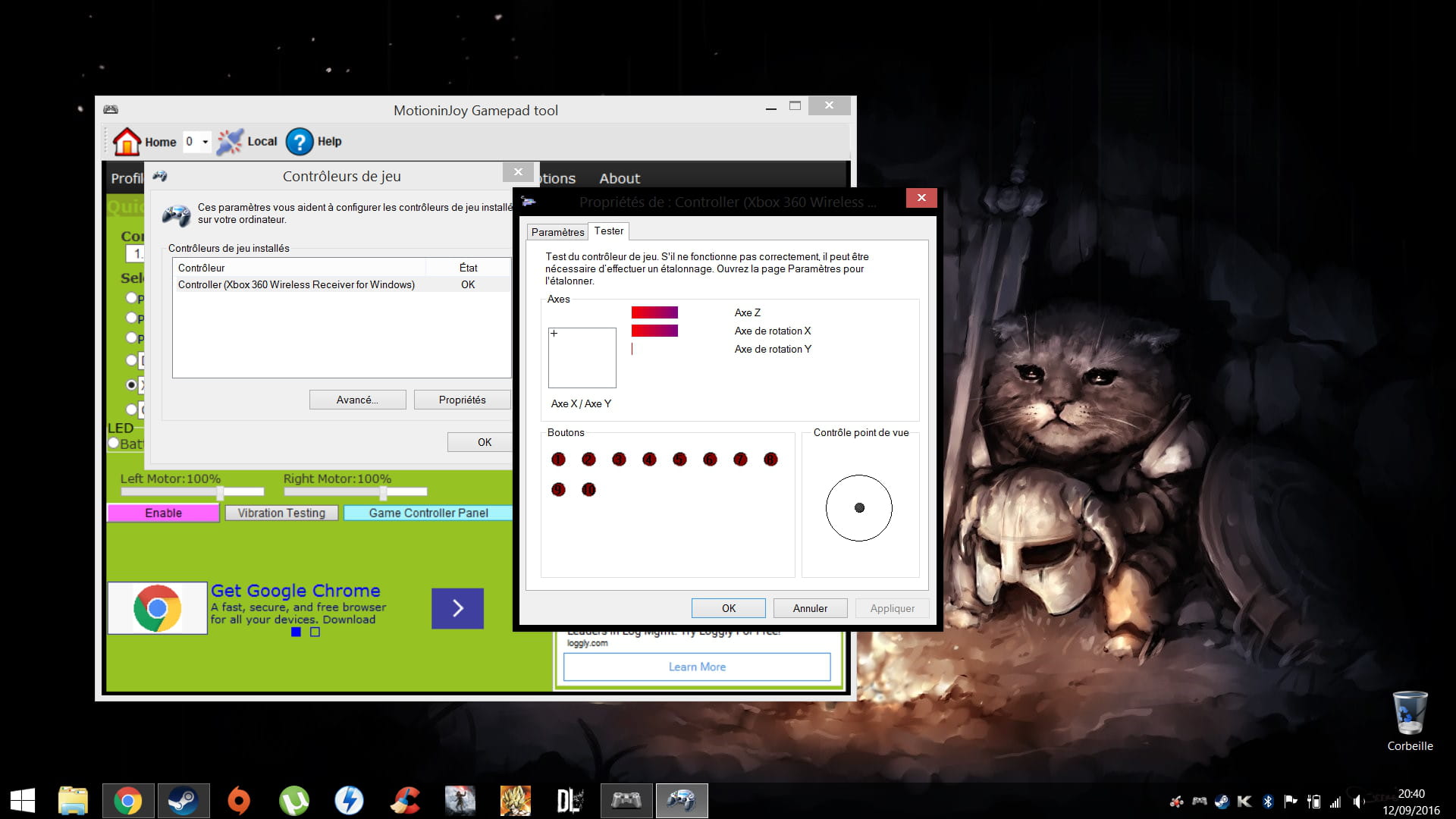Launch Origin from the taskbar
Viewport: 1456px width, 819px height.
[x=239, y=801]
